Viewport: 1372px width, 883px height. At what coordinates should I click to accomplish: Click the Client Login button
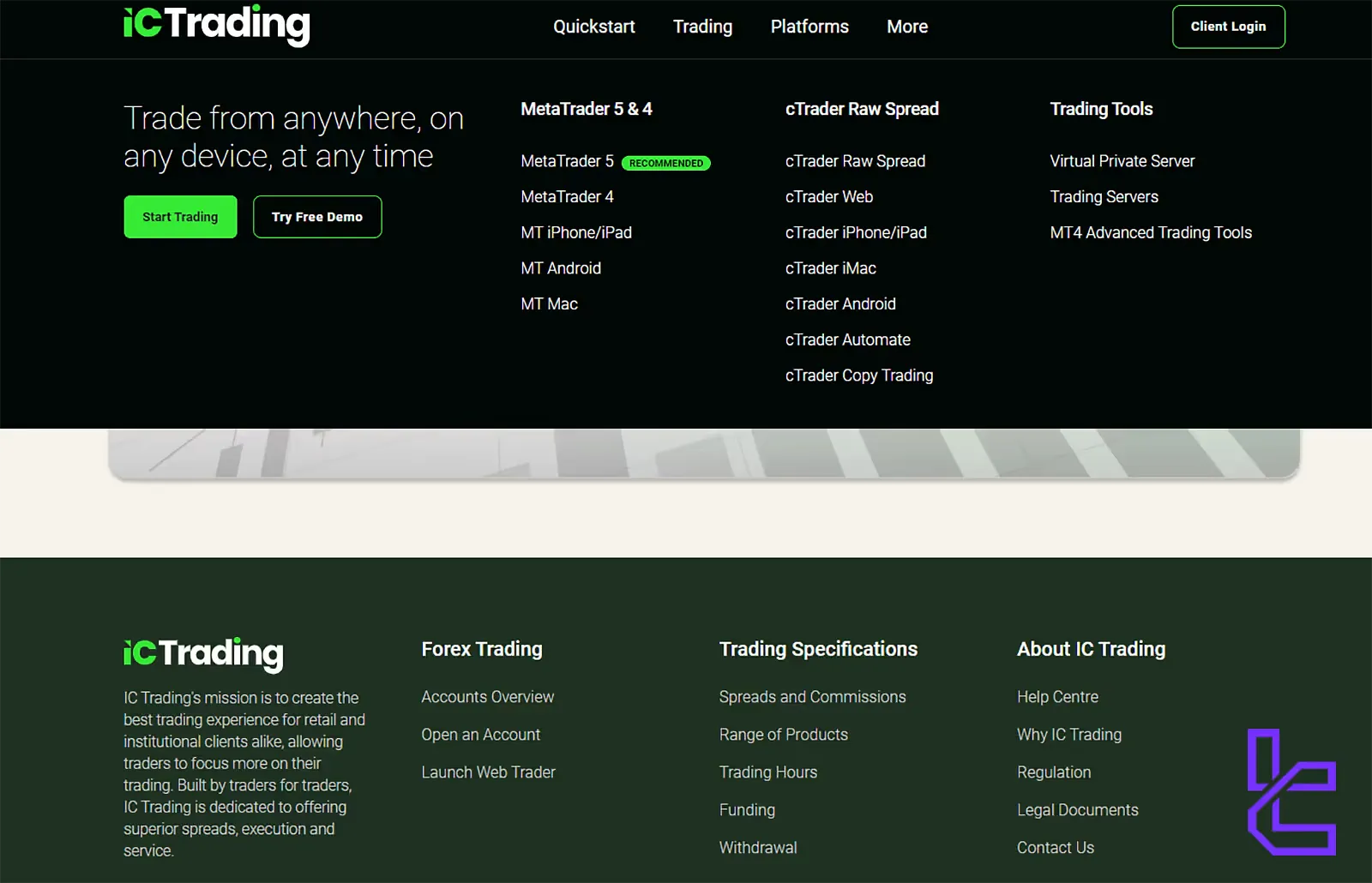[x=1228, y=27]
